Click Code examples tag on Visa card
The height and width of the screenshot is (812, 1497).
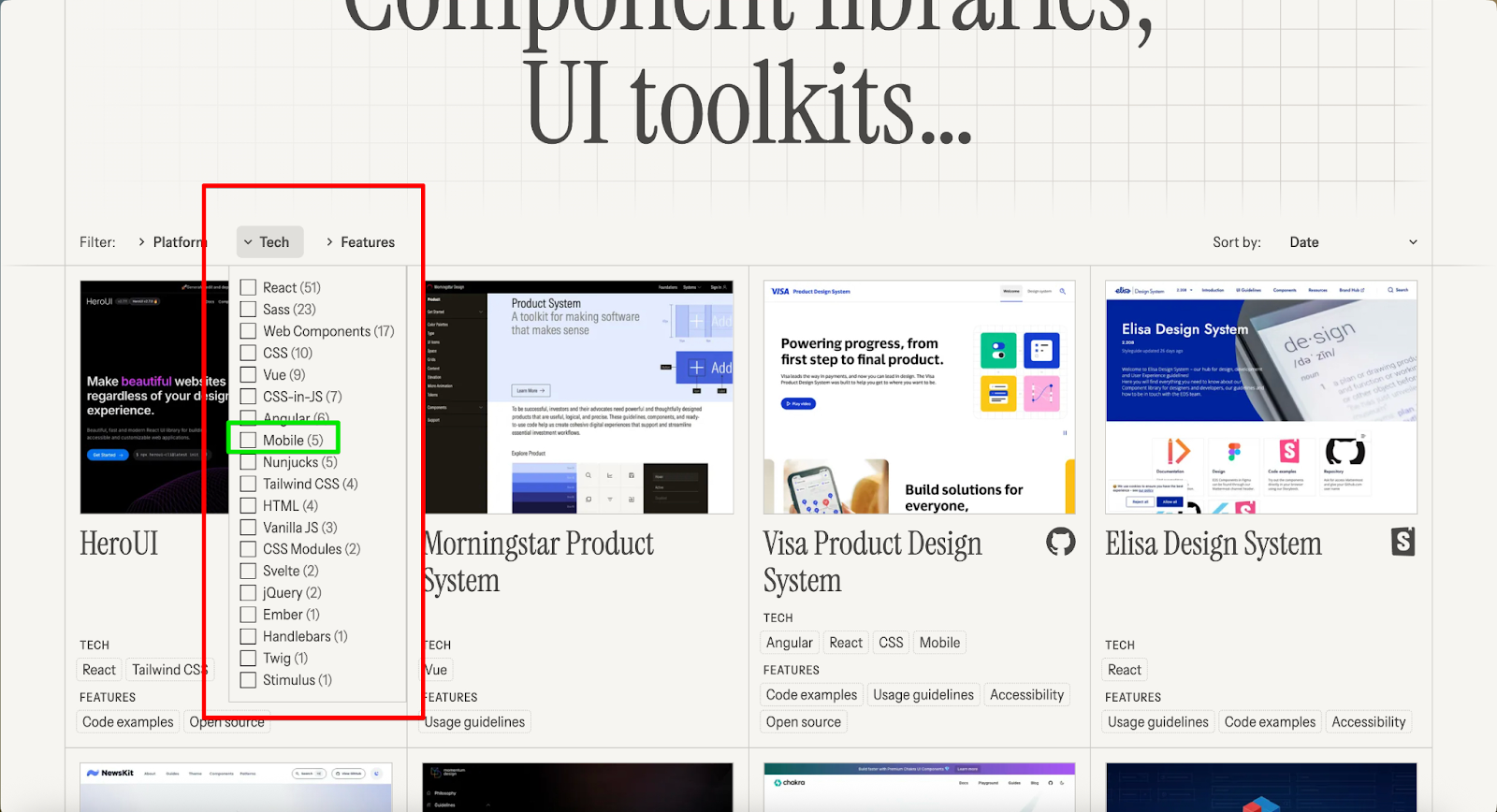coord(811,695)
